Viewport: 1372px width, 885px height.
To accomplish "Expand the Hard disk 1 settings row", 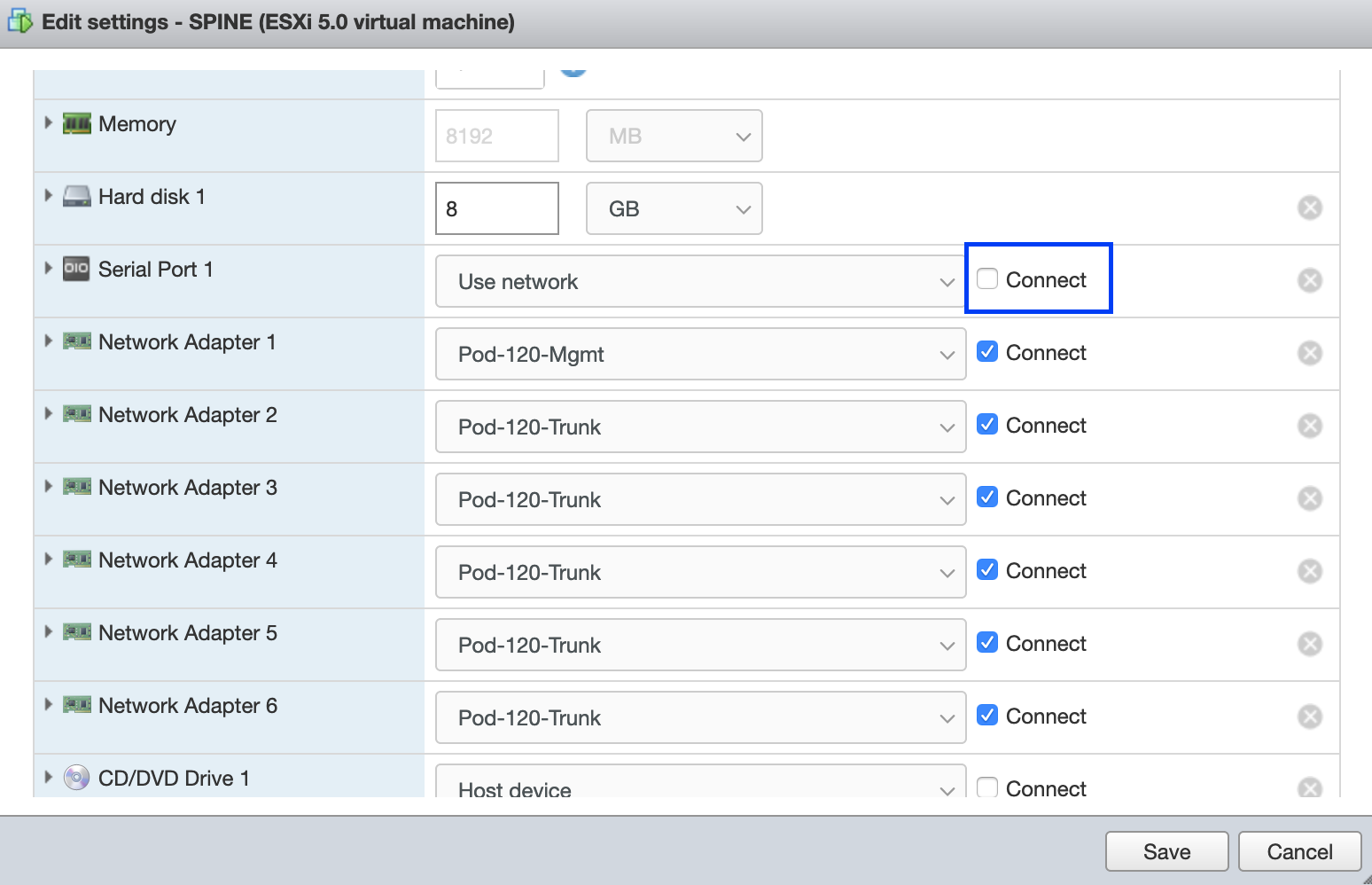I will click(x=49, y=196).
